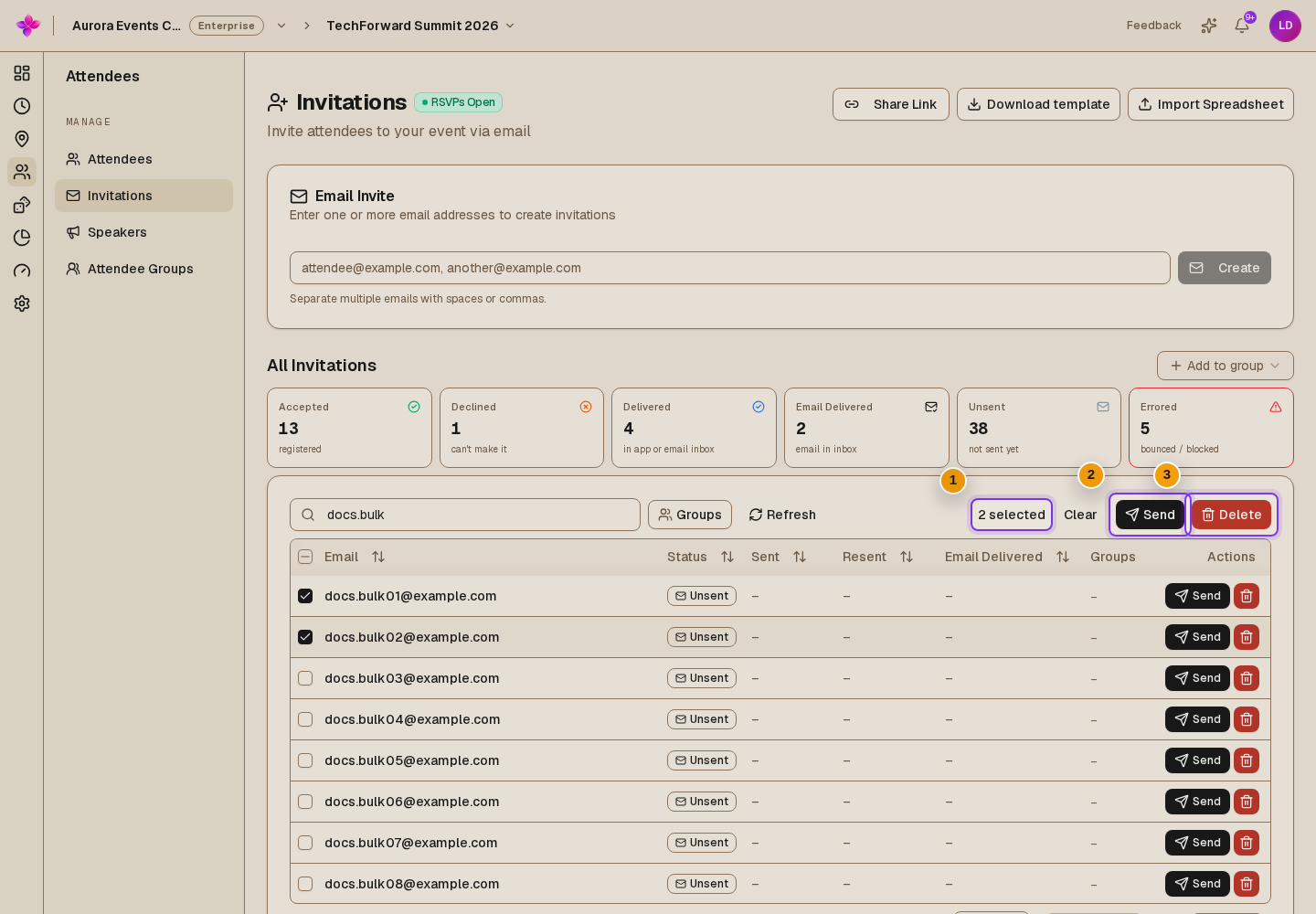Click the Unsent badge for docs.bulk03
Image resolution: width=1316 pixels, height=914 pixels.
702,678
